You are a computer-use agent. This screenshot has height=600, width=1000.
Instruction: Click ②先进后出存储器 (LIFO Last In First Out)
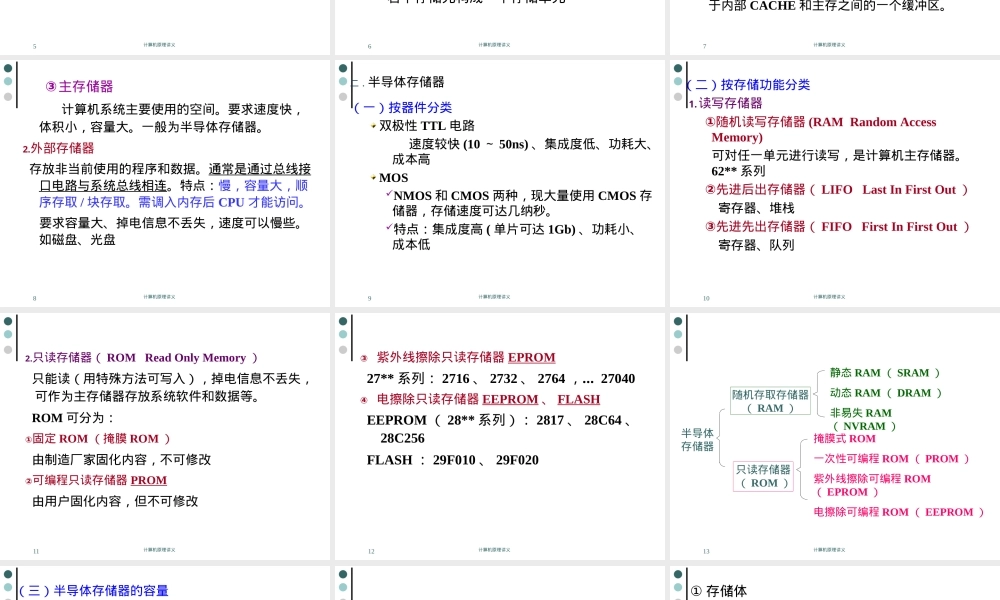pyautogui.click(x=837, y=189)
